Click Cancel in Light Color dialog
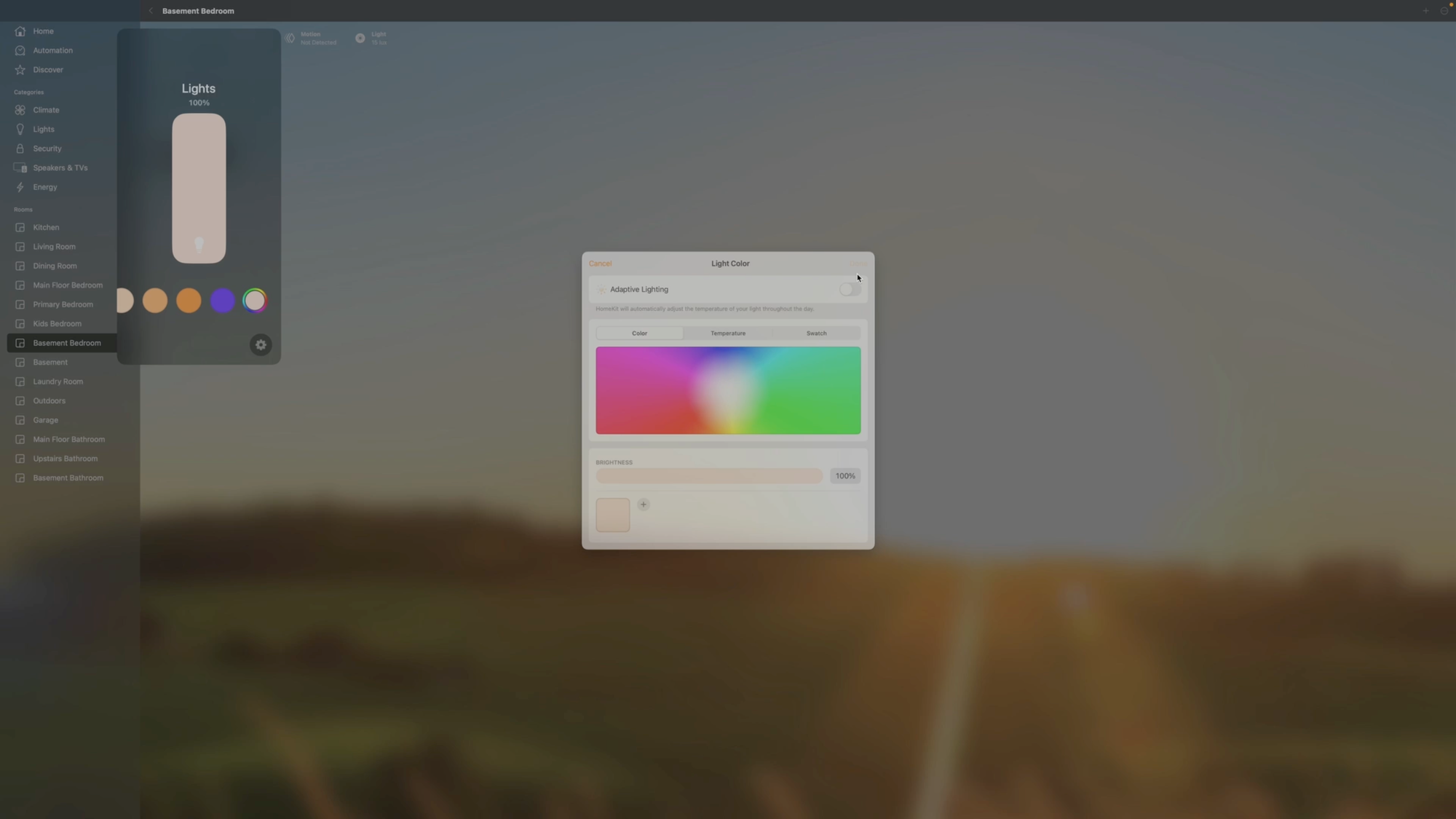This screenshot has height=819, width=1456. (x=600, y=264)
